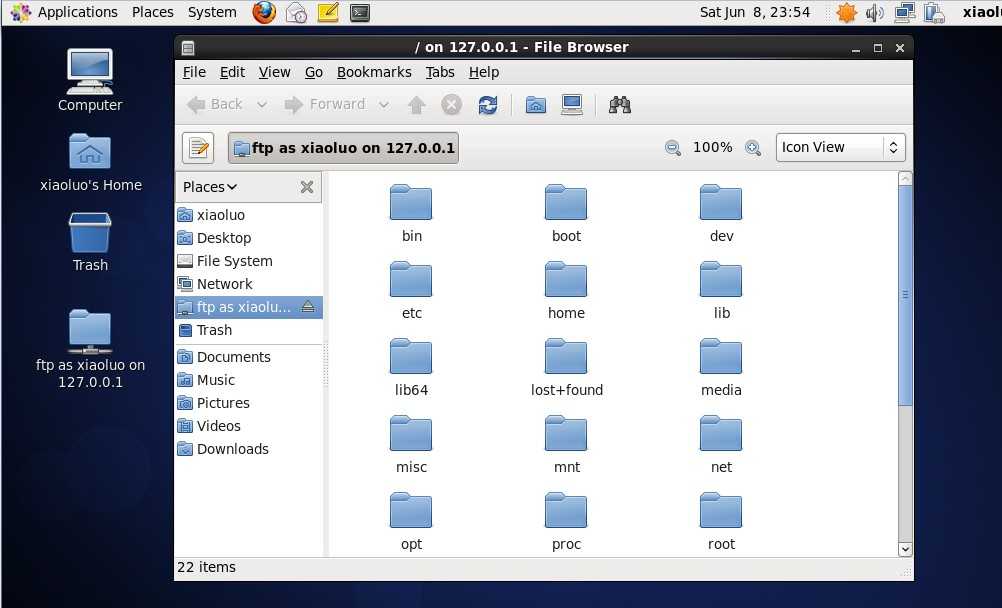Image resolution: width=1002 pixels, height=608 pixels.
Task: Click the vertical scrollbar thumb
Action: click(905, 295)
